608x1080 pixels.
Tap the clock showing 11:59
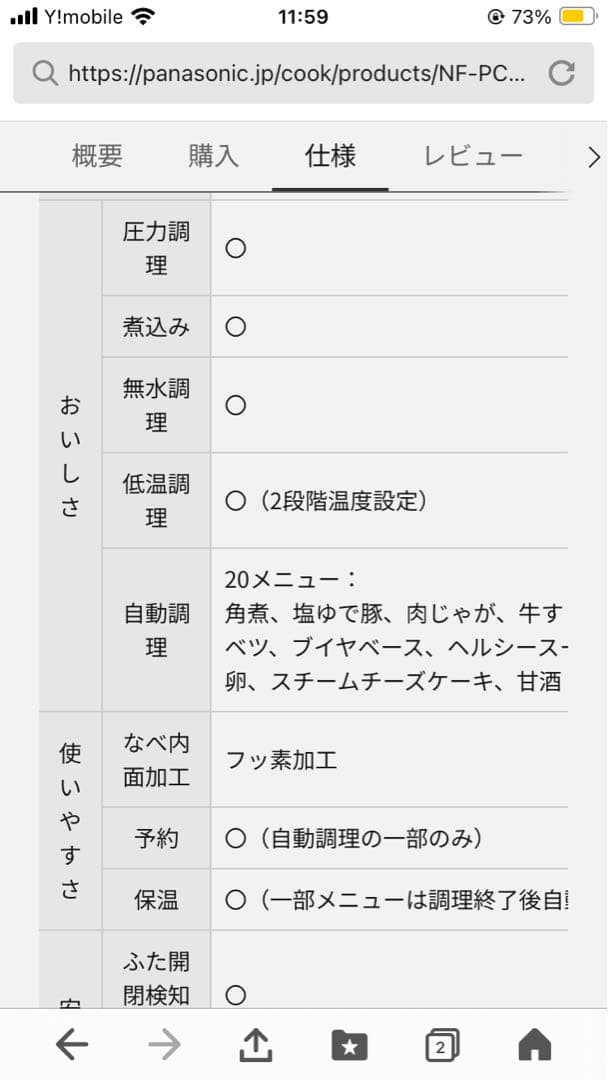click(303, 15)
